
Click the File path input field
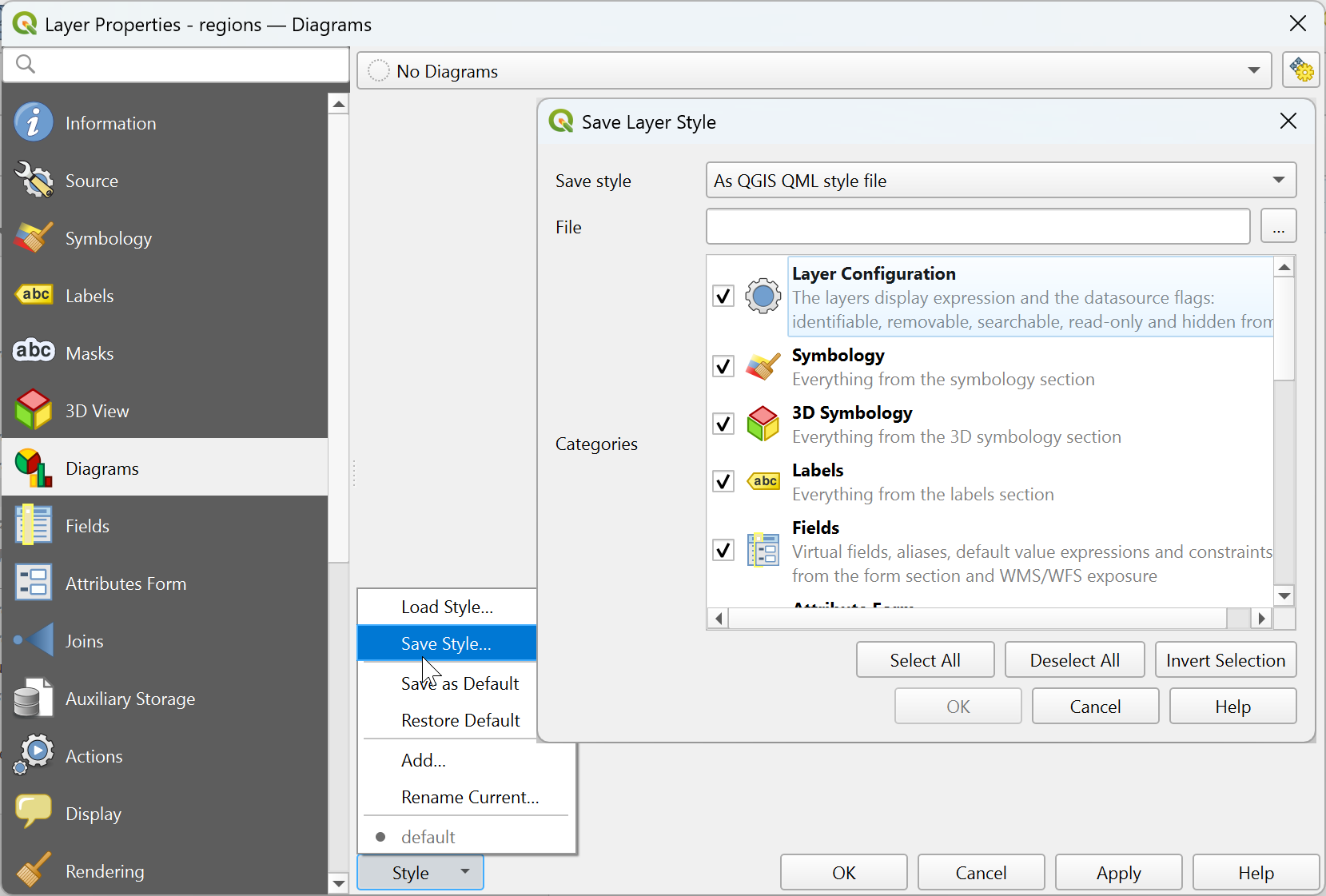(x=978, y=227)
